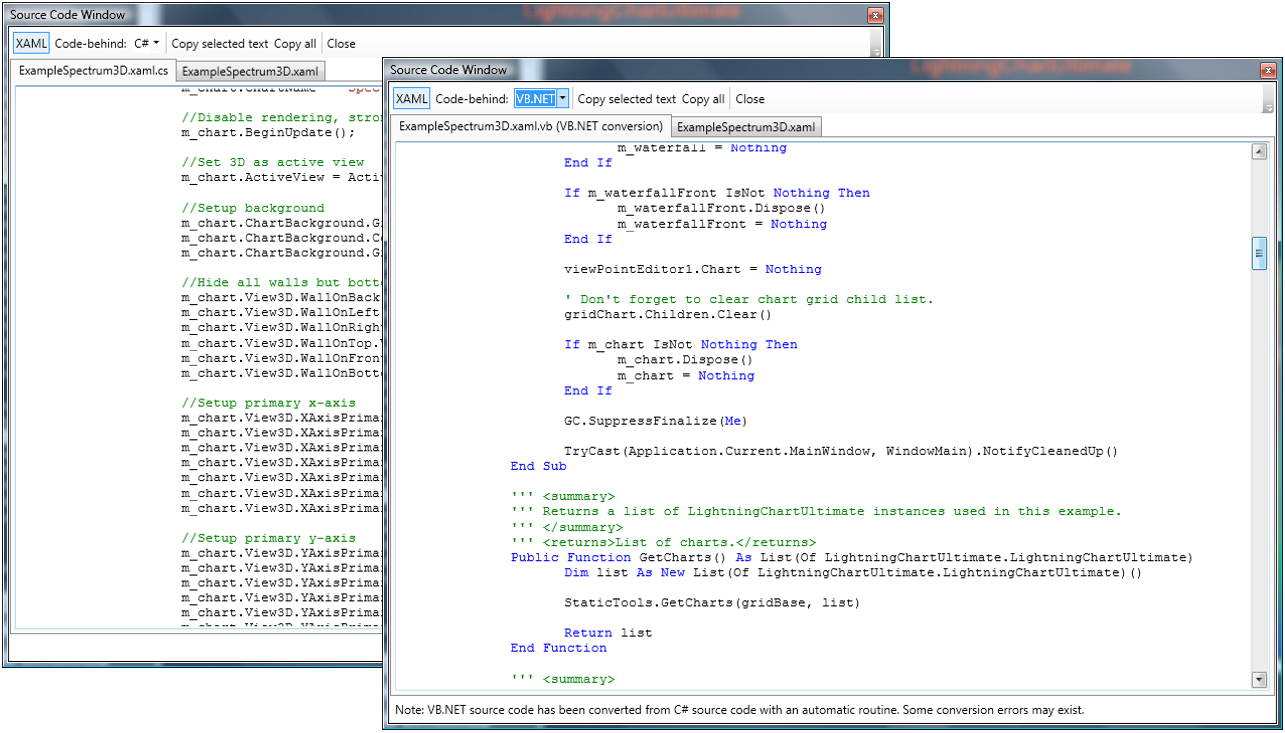Click 'Public Function GetCharts()' declaration line
This screenshot has height=733, width=1285.
(851, 557)
